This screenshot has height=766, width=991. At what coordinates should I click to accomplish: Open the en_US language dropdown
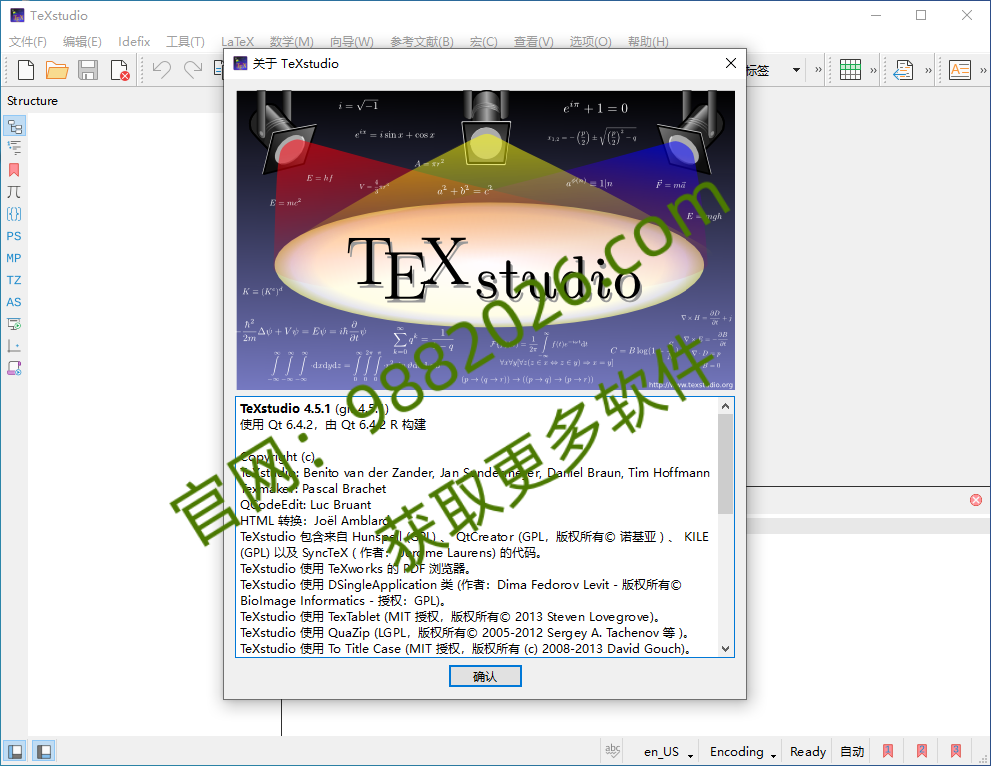click(667, 751)
